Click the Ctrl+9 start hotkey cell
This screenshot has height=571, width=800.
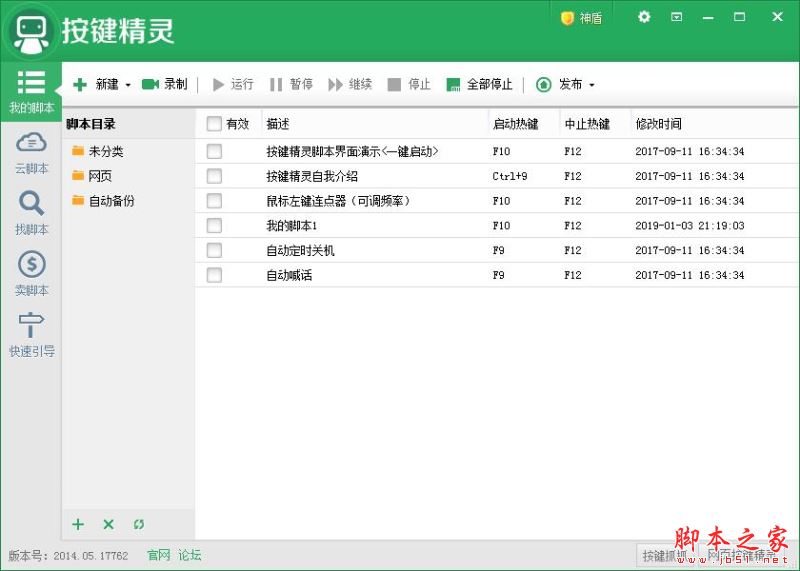tap(510, 176)
